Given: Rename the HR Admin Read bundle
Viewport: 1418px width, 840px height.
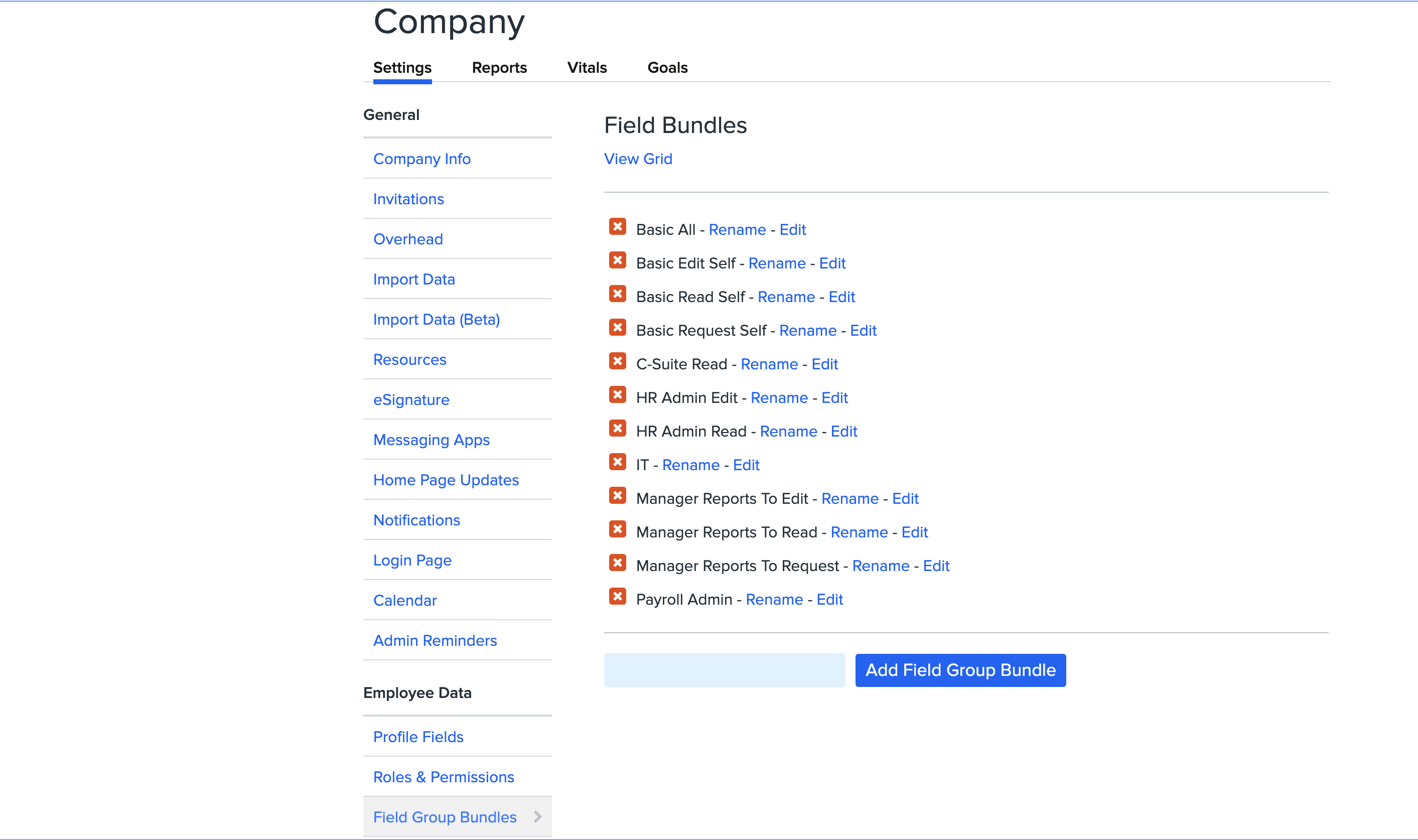Looking at the screenshot, I should click(788, 432).
